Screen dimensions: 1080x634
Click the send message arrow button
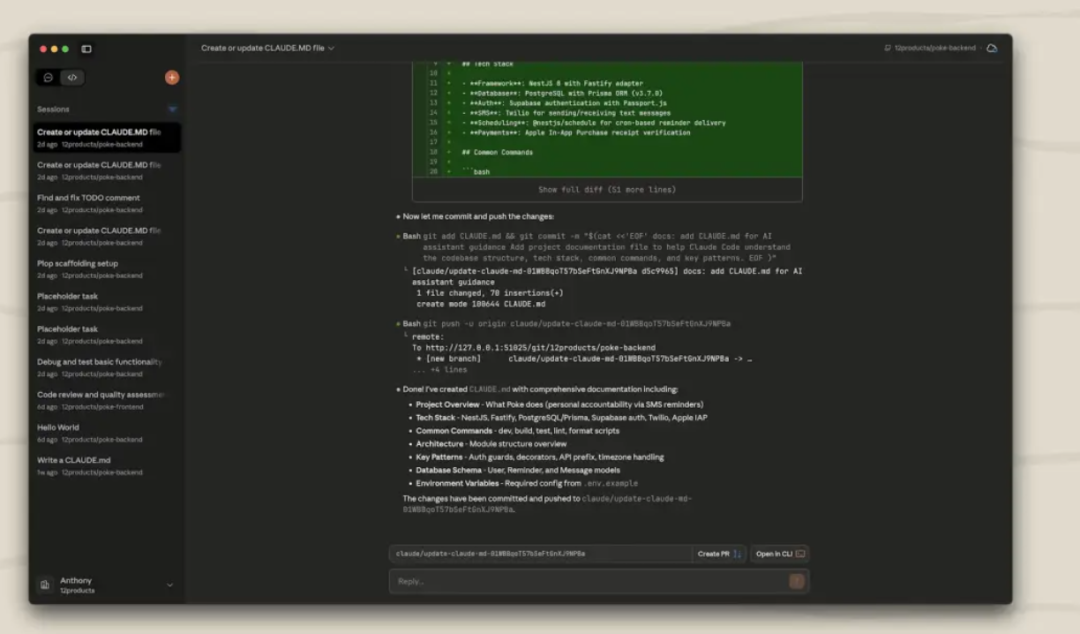pyautogui.click(x=797, y=582)
